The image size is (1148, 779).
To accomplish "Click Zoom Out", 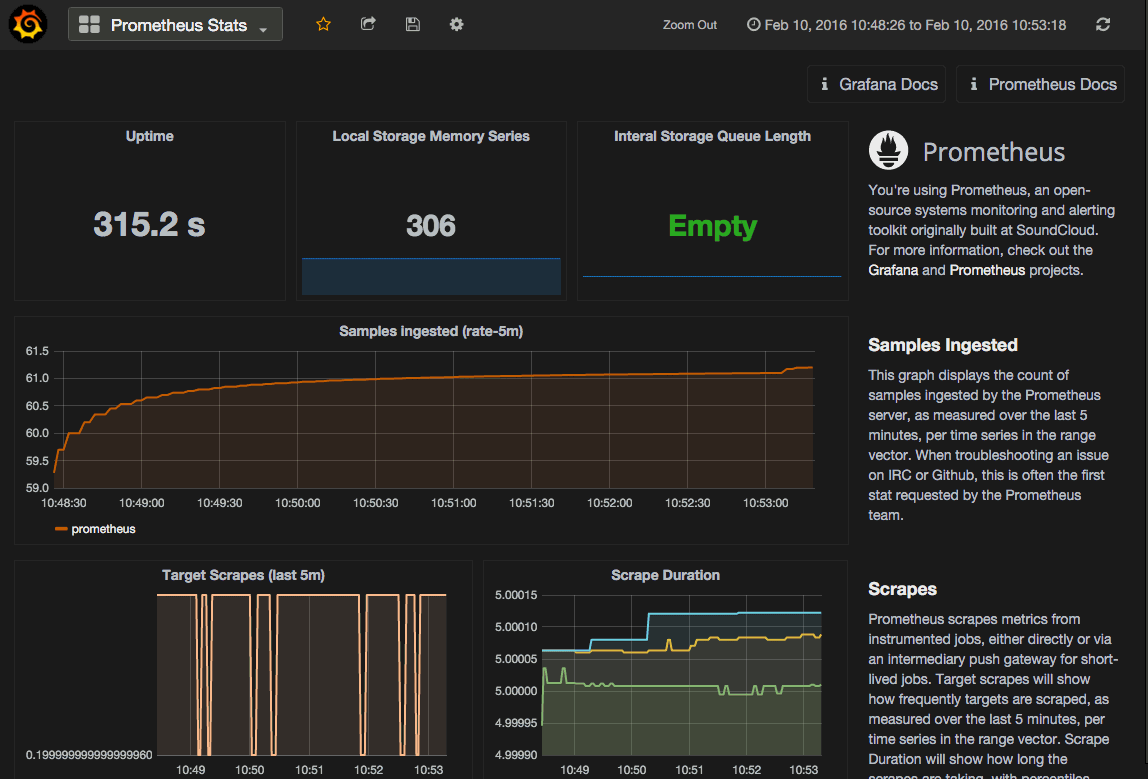I will pos(690,25).
